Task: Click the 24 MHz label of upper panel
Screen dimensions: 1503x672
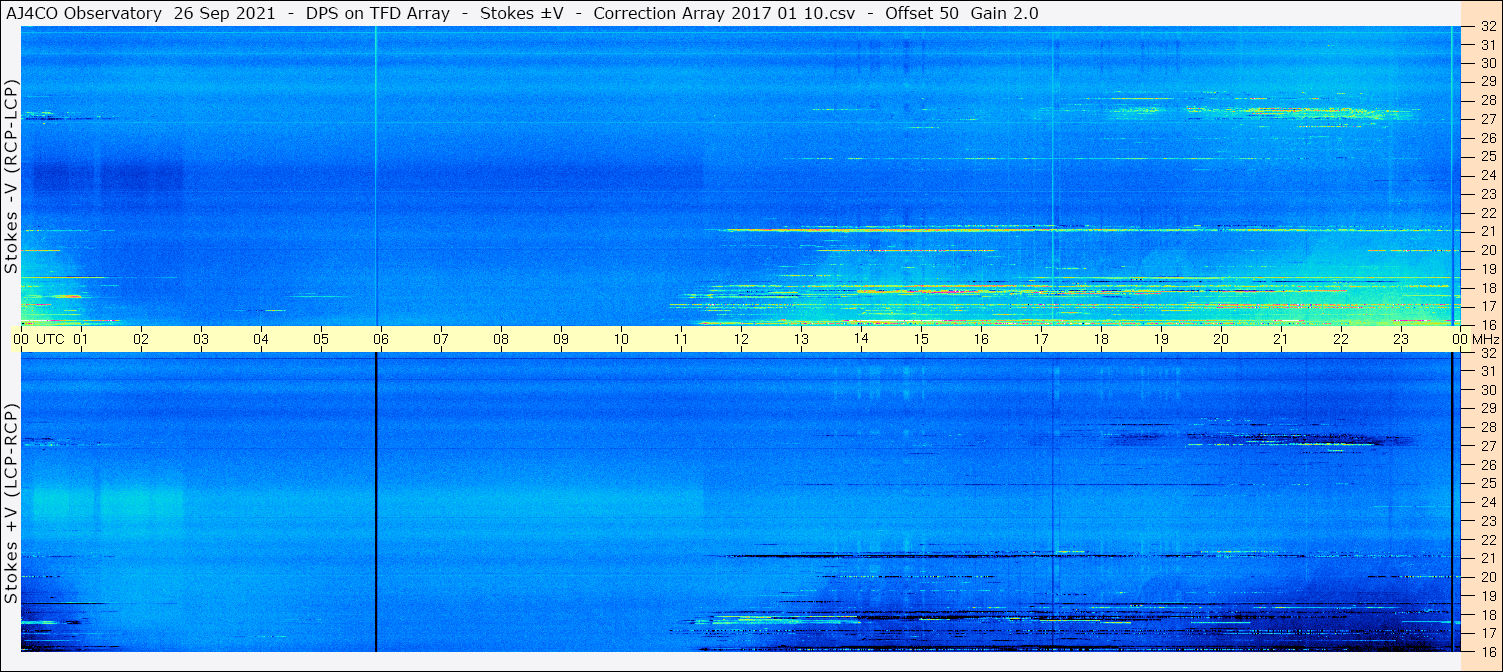Action: pyautogui.click(x=1487, y=175)
